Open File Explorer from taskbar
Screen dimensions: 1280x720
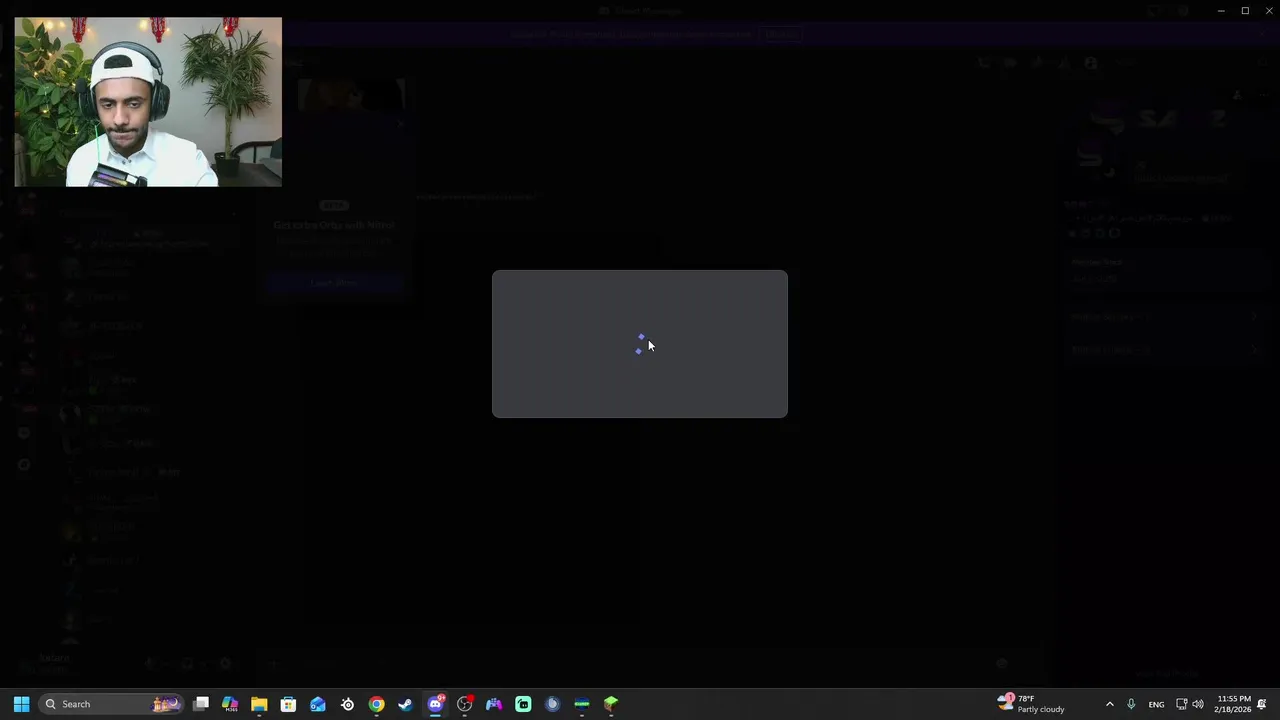pos(259,704)
